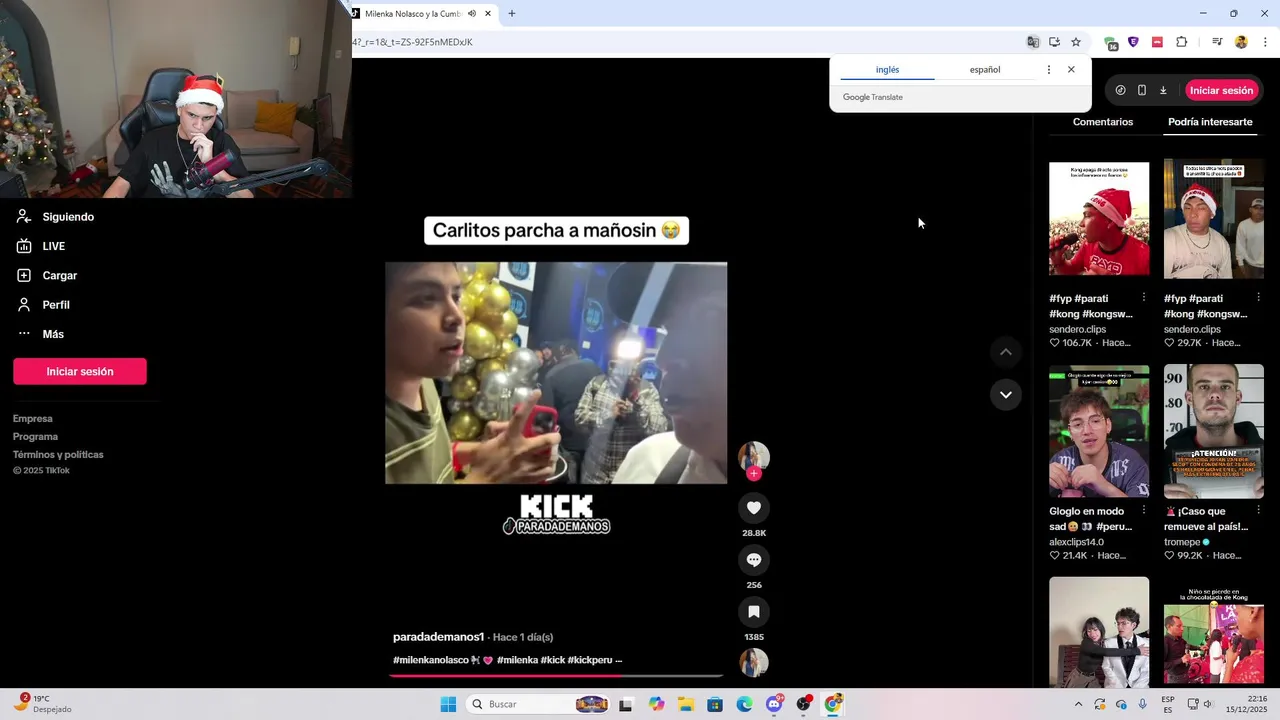Viewport: 1280px width, 720px height.
Task: Open File Explorer from taskbar
Action: [x=686, y=704]
